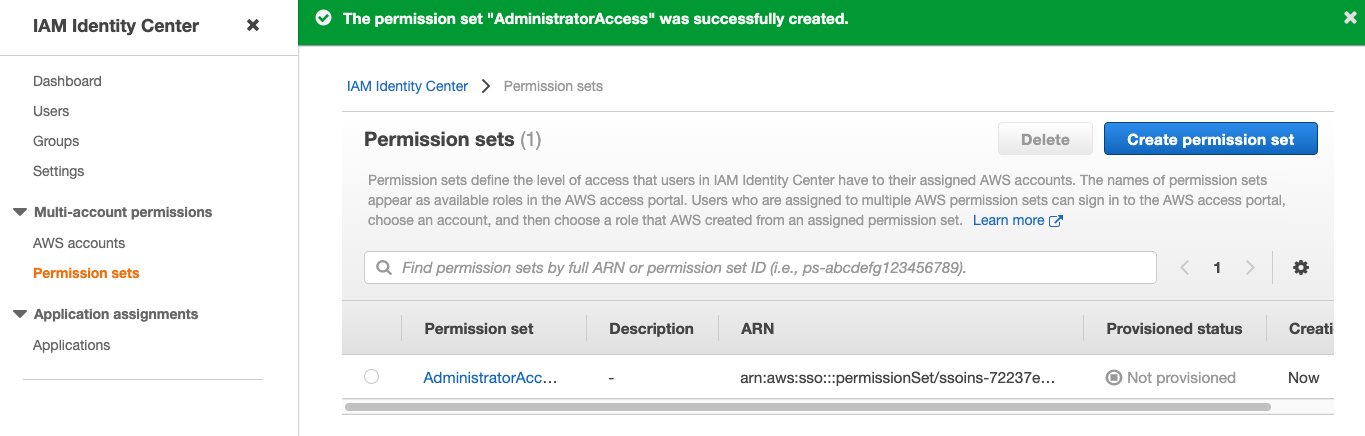Open the Dashboard menu item
1365x436 pixels.
tap(67, 81)
